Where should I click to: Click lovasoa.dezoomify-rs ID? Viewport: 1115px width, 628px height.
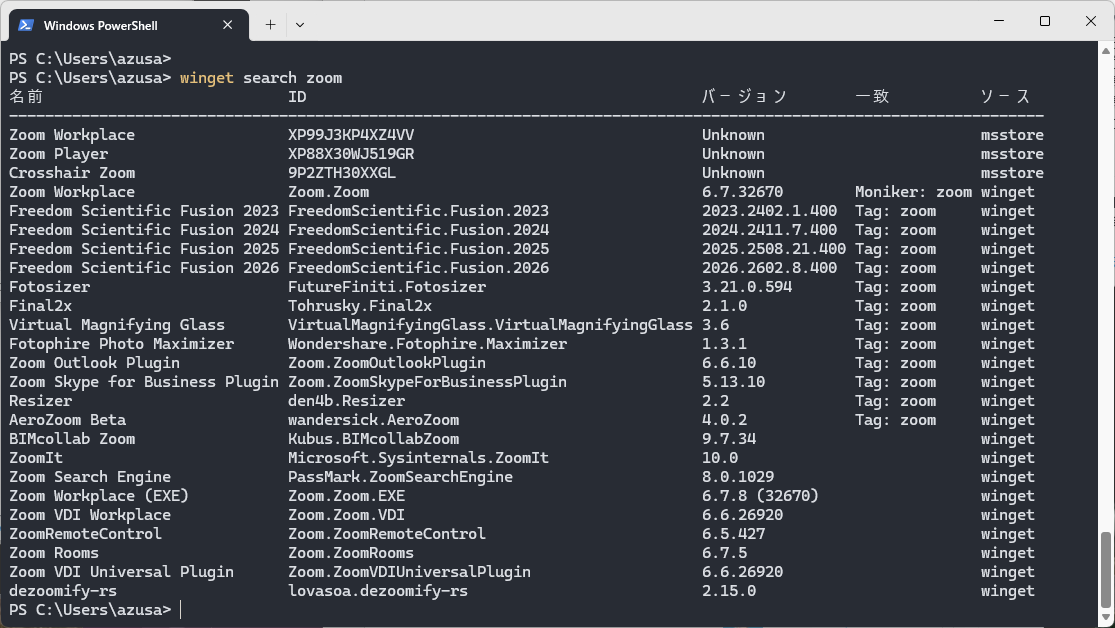(x=378, y=591)
